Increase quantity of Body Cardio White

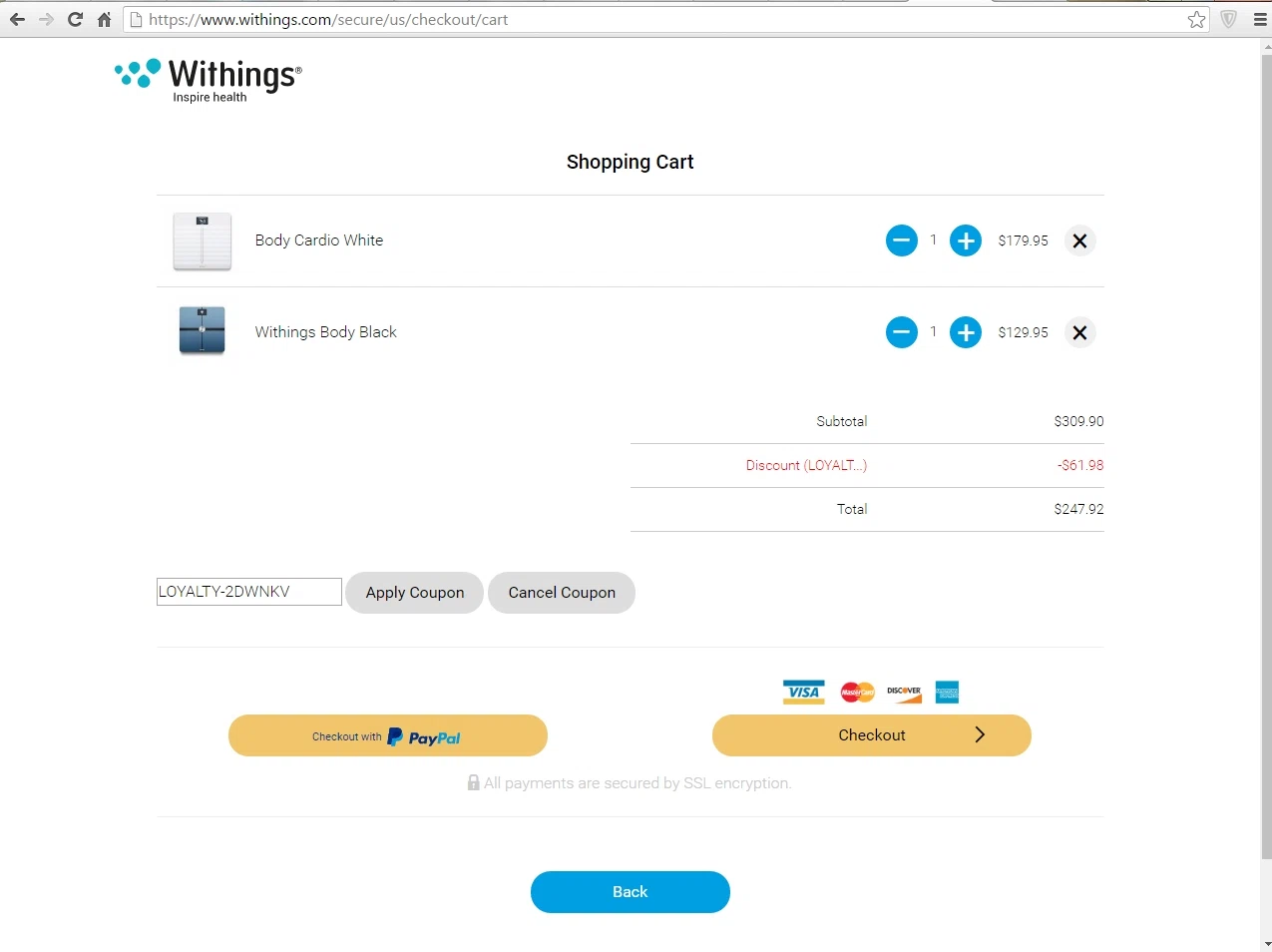pos(965,240)
